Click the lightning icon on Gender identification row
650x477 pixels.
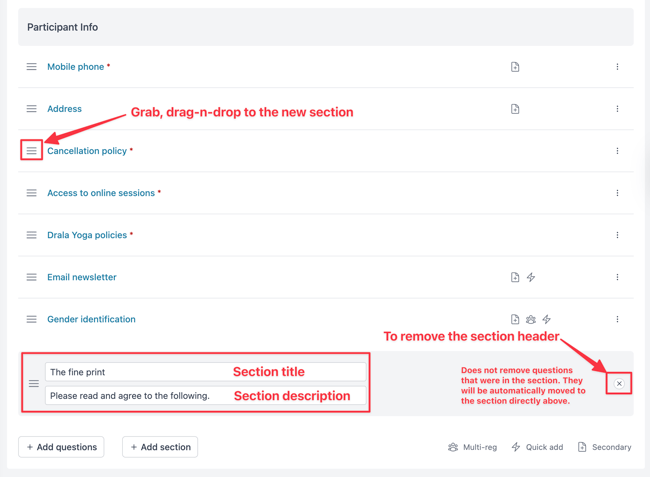[547, 320]
